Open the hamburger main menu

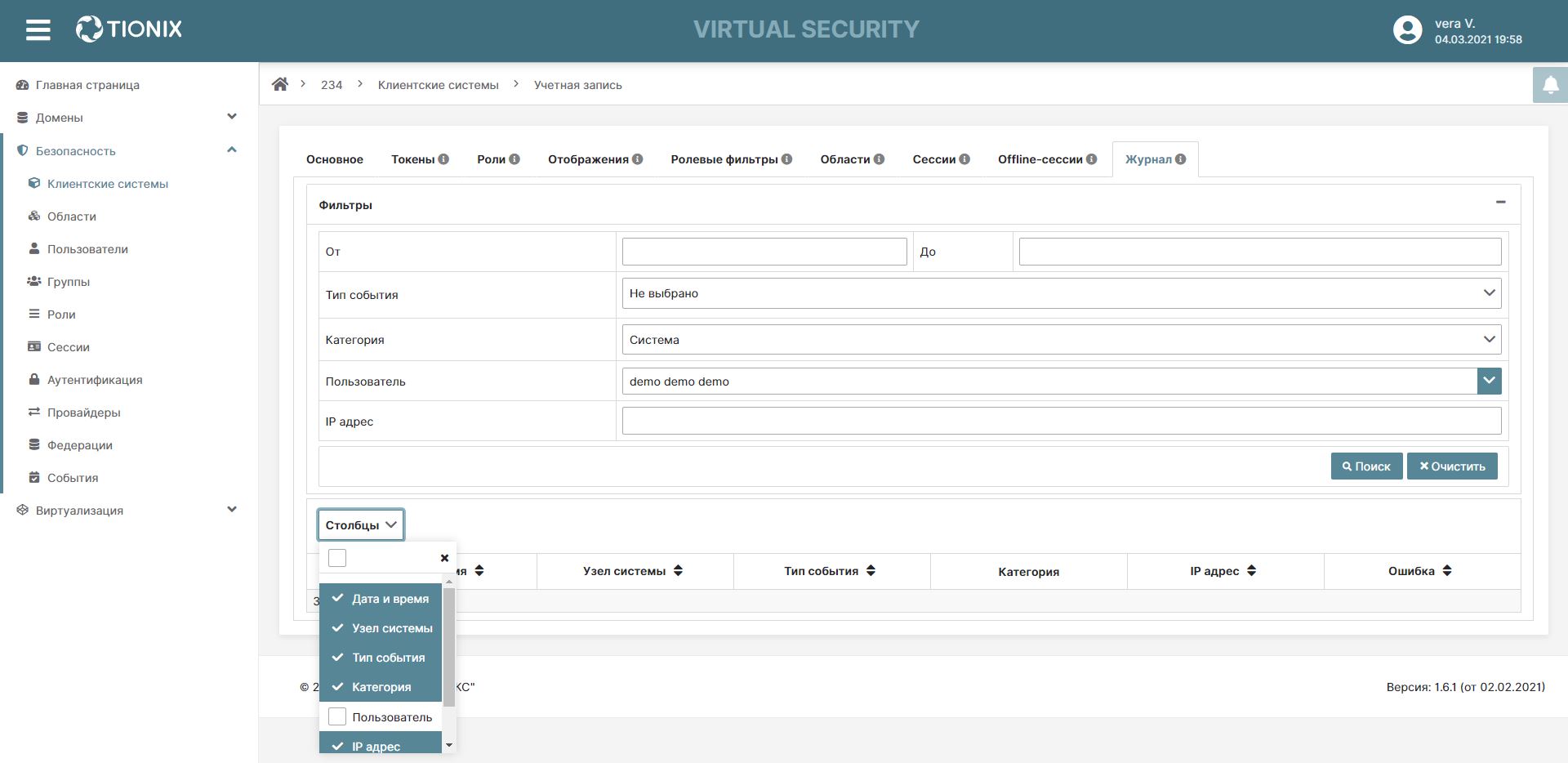pyautogui.click(x=38, y=30)
